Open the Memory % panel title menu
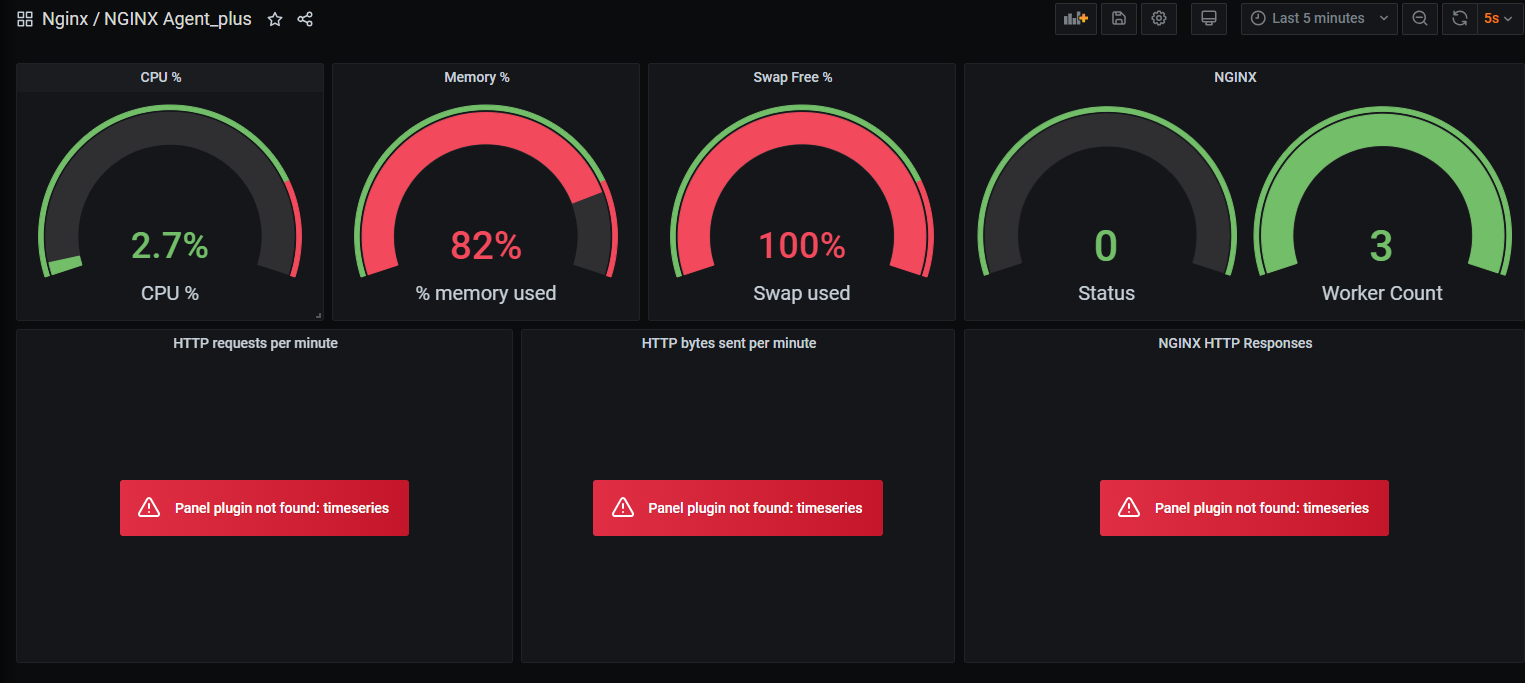Image resolution: width=1525 pixels, height=683 pixels. [x=477, y=76]
